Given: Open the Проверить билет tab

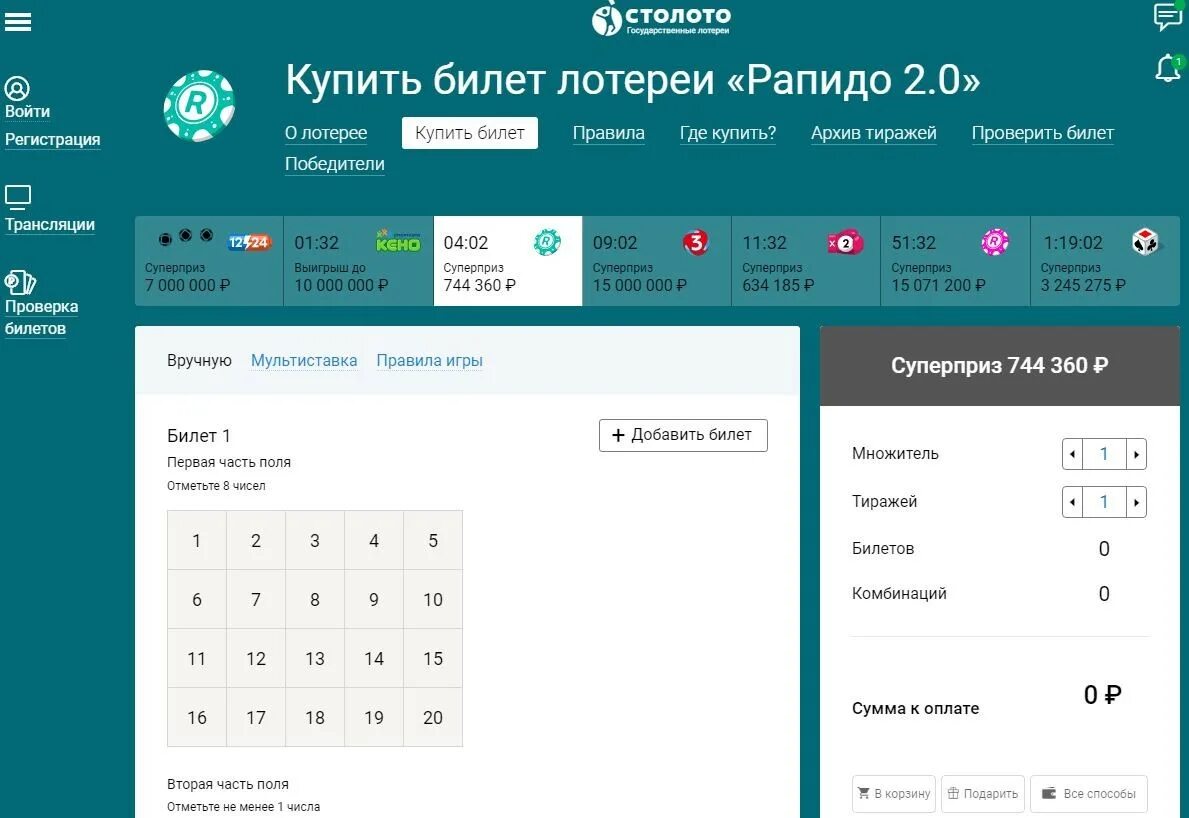Looking at the screenshot, I should pos(1043,133).
